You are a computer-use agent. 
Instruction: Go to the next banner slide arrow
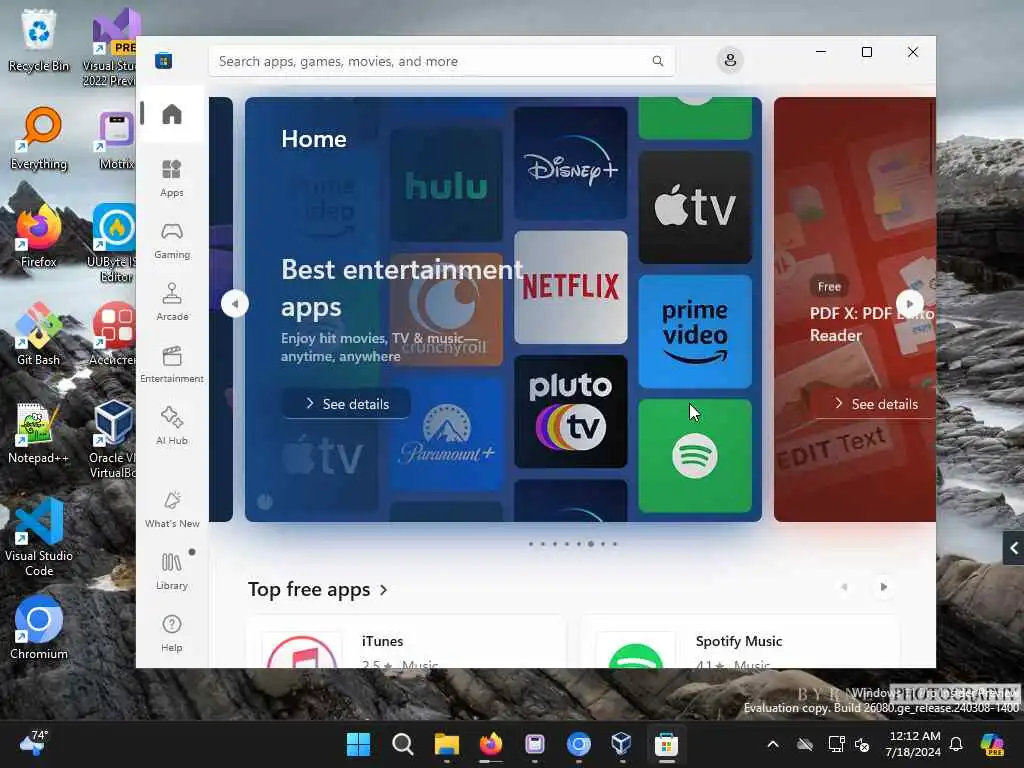[910, 304]
